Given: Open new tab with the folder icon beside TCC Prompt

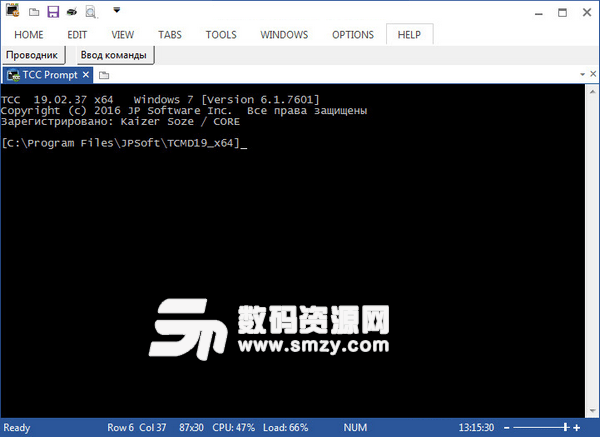Looking at the screenshot, I should 104,75.
